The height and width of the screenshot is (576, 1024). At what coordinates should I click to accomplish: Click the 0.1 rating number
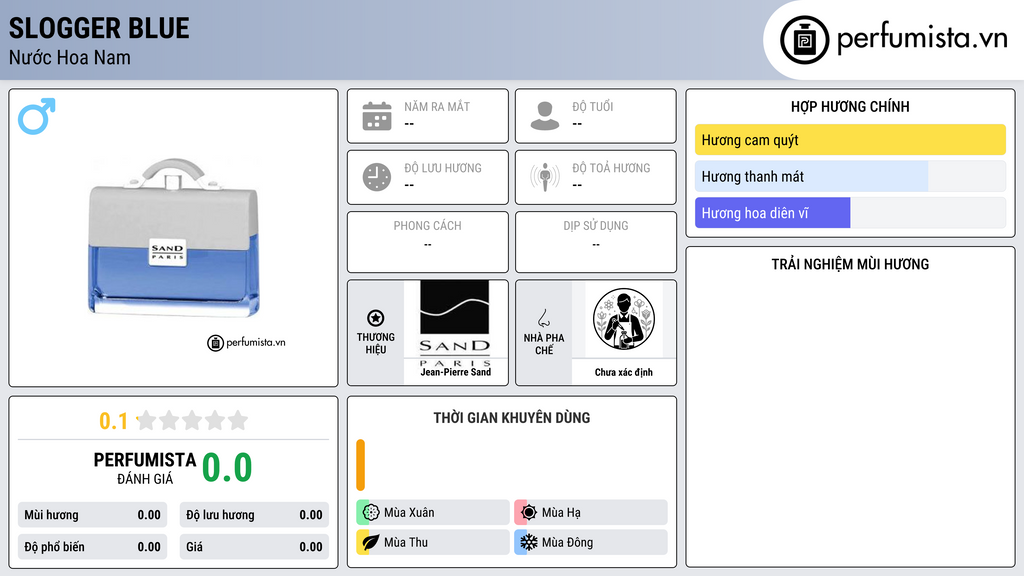[x=113, y=421]
